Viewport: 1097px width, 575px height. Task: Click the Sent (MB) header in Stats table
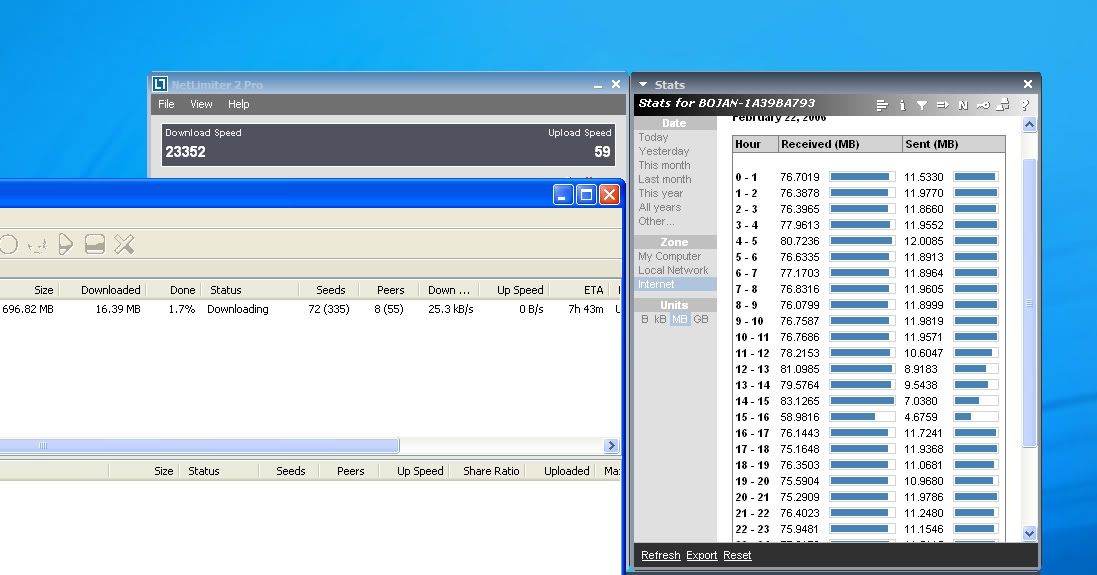tap(954, 144)
